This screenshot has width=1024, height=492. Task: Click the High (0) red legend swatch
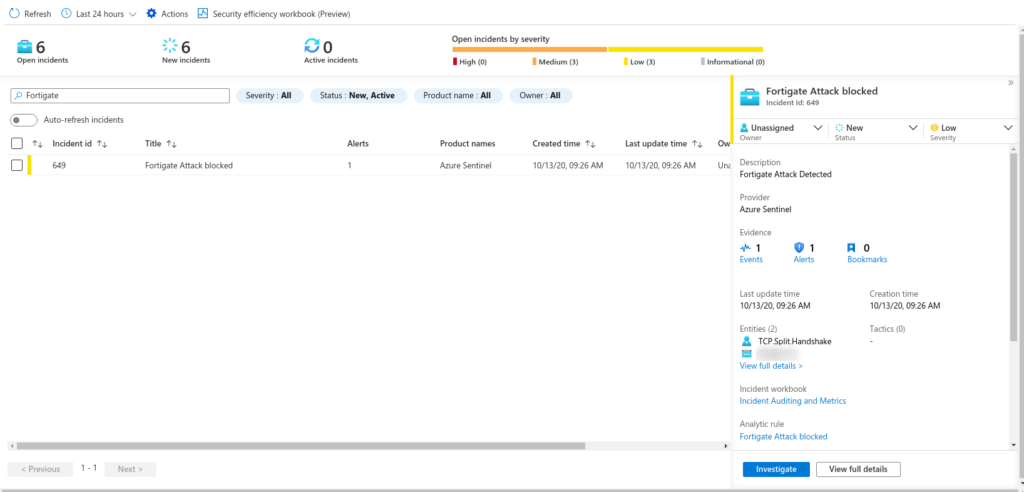pos(455,62)
